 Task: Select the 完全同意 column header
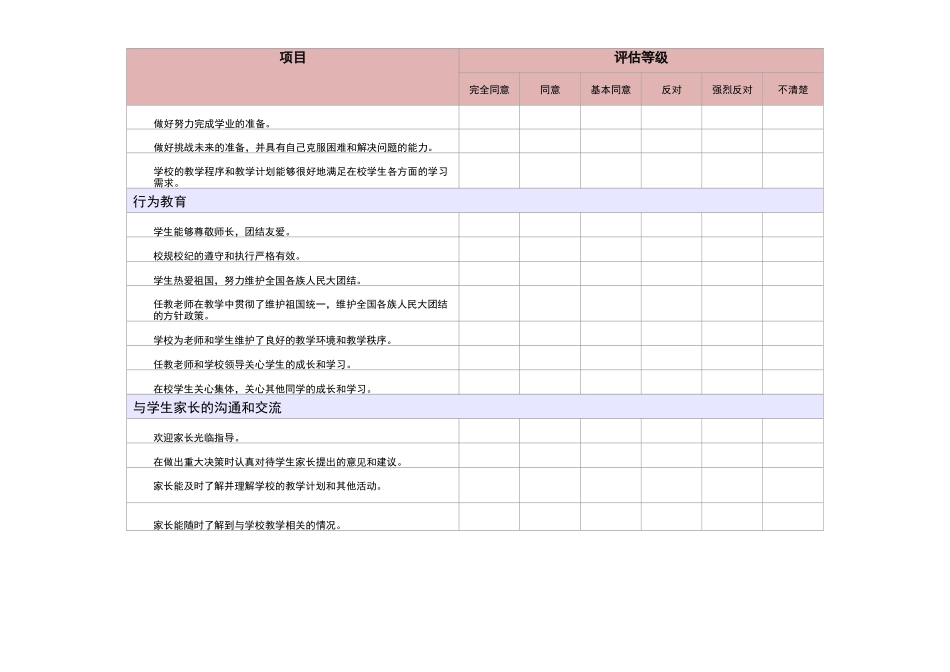click(489, 90)
